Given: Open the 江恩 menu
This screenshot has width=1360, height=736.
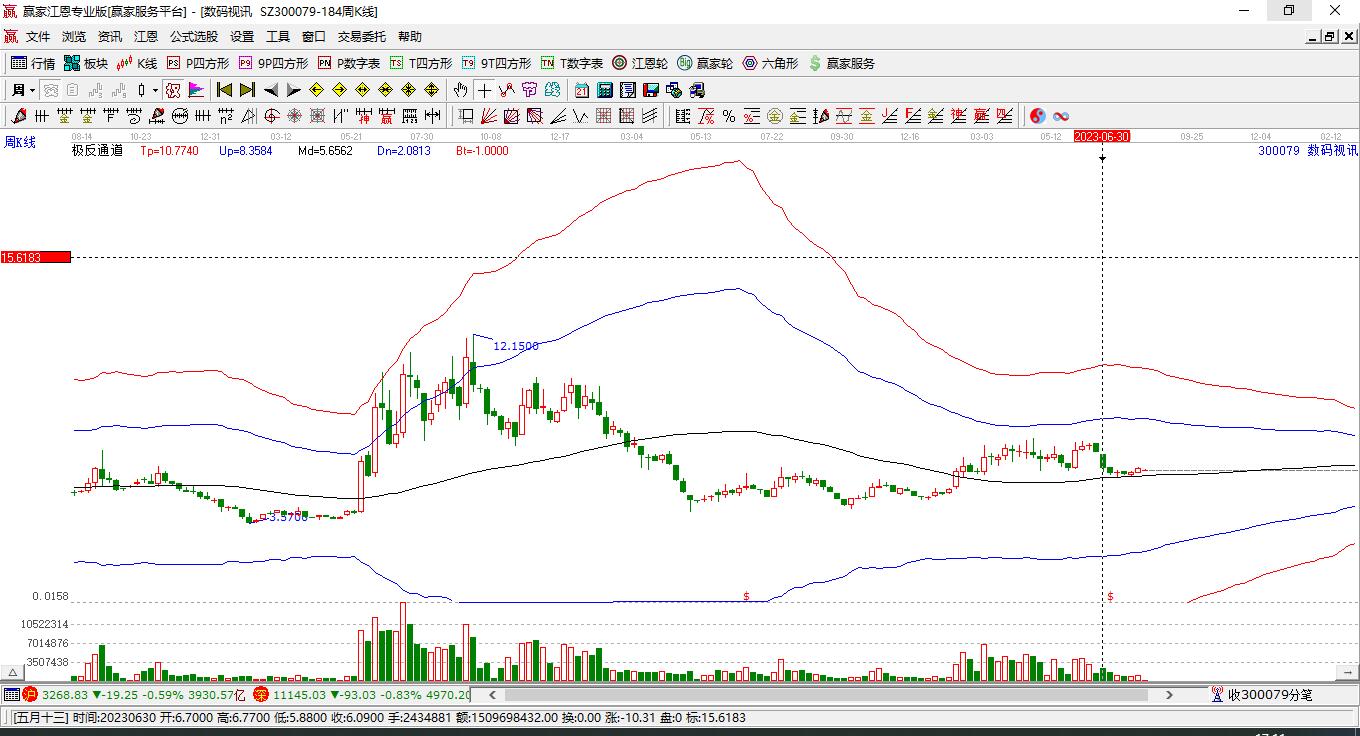Looking at the screenshot, I should pos(146,37).
